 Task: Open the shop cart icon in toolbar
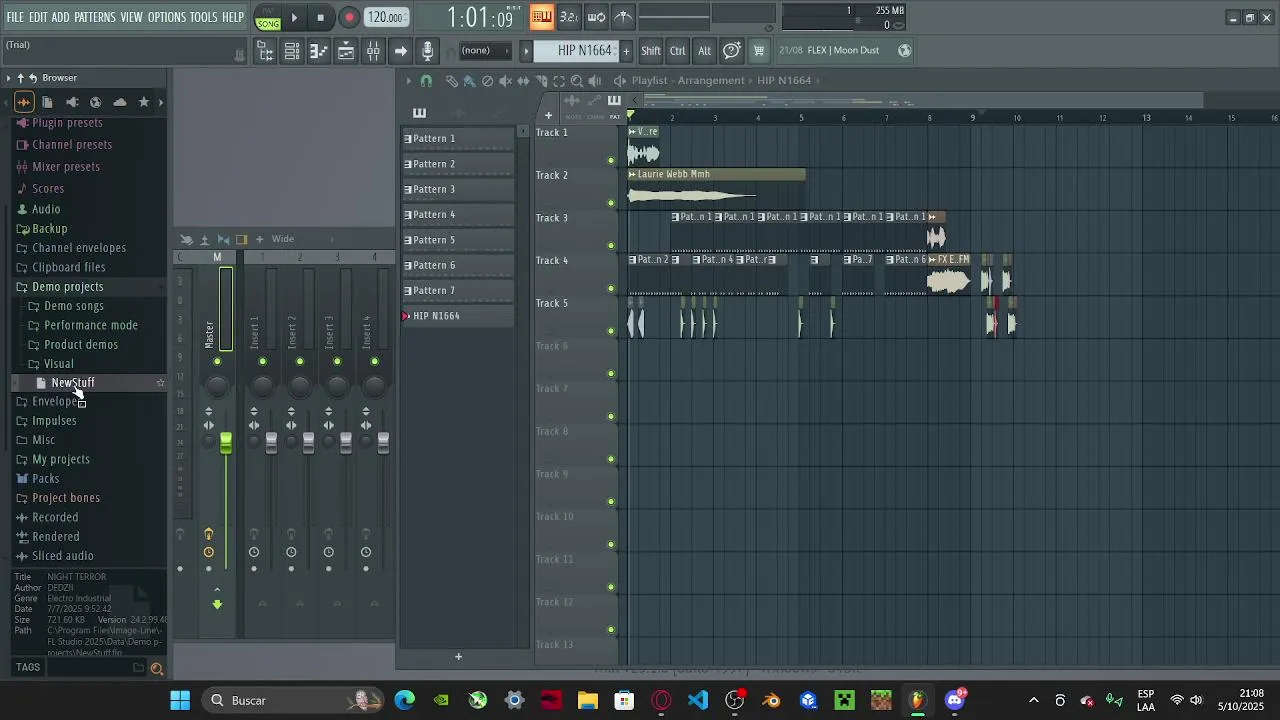[x=759, y=51]
